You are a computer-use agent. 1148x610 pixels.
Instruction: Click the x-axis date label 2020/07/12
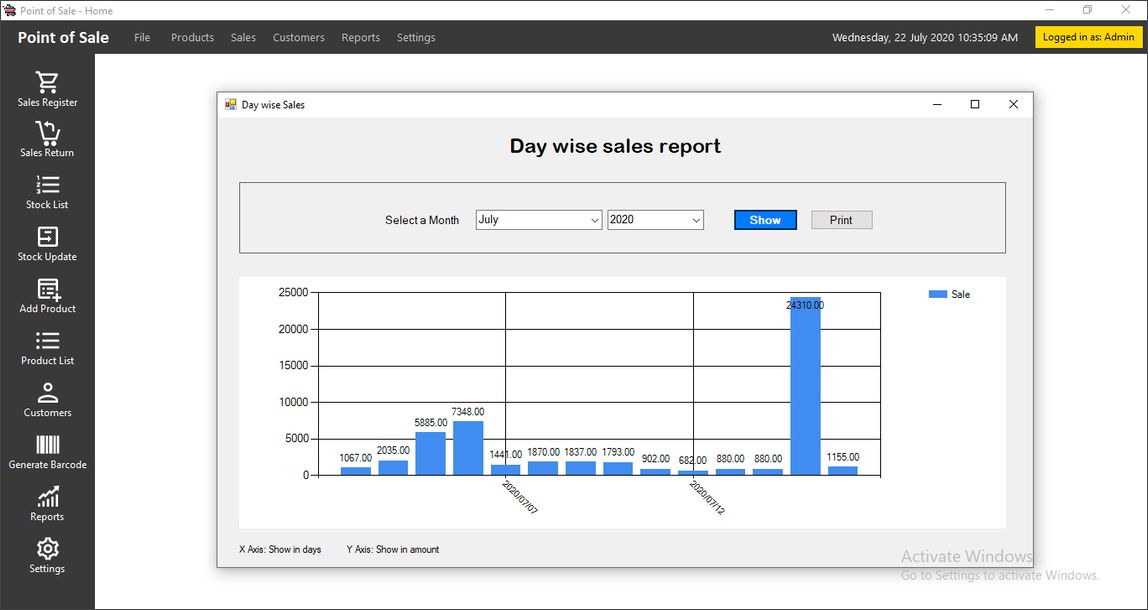click(707, 498)
